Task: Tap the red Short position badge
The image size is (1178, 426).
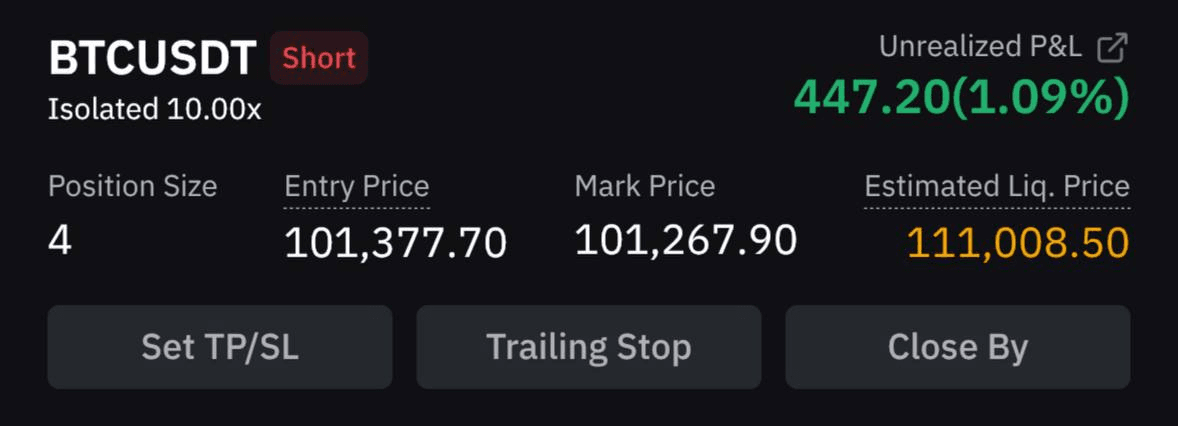Action: tap(319, 58)
